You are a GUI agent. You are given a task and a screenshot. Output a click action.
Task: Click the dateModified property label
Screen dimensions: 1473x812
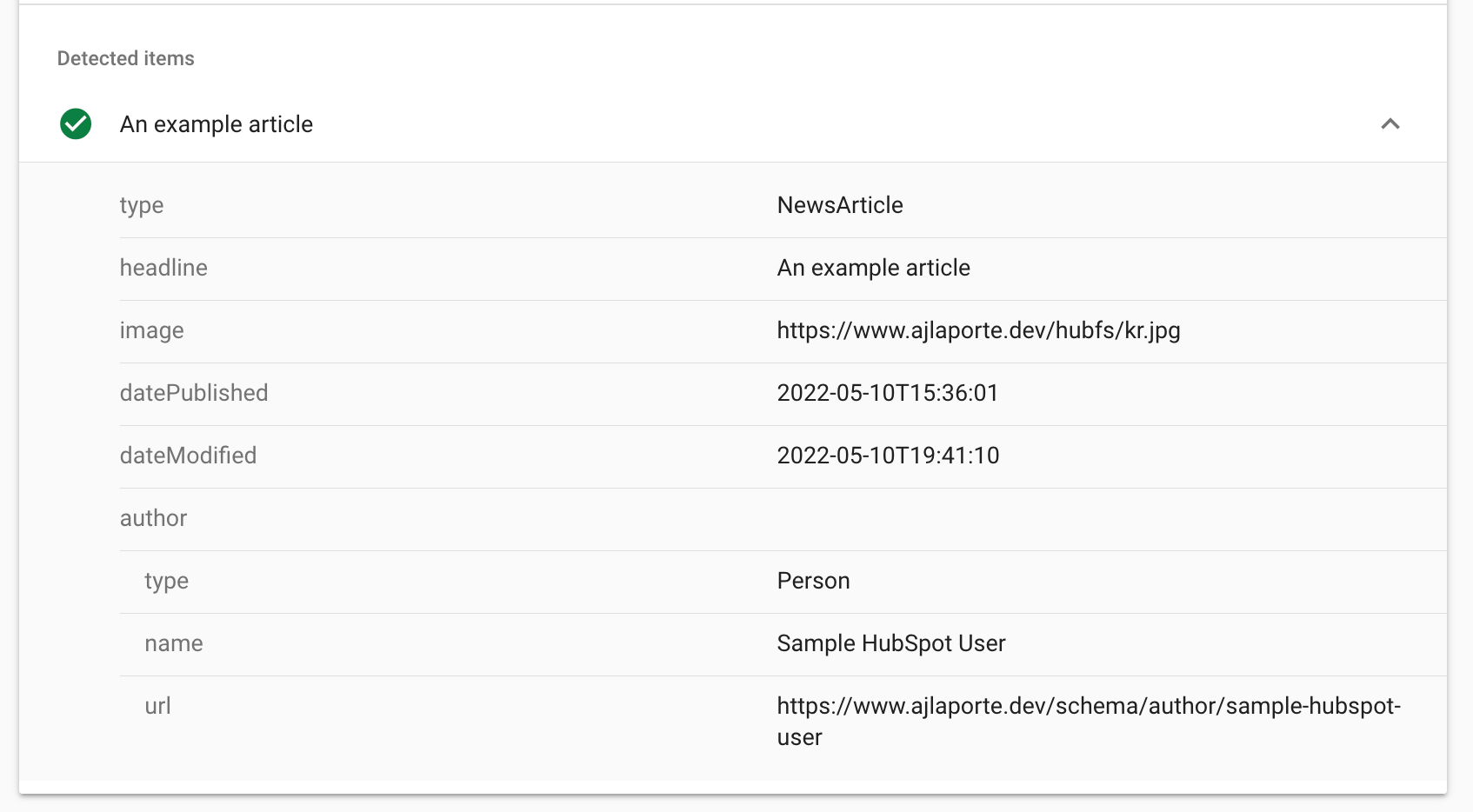[188, 456]
